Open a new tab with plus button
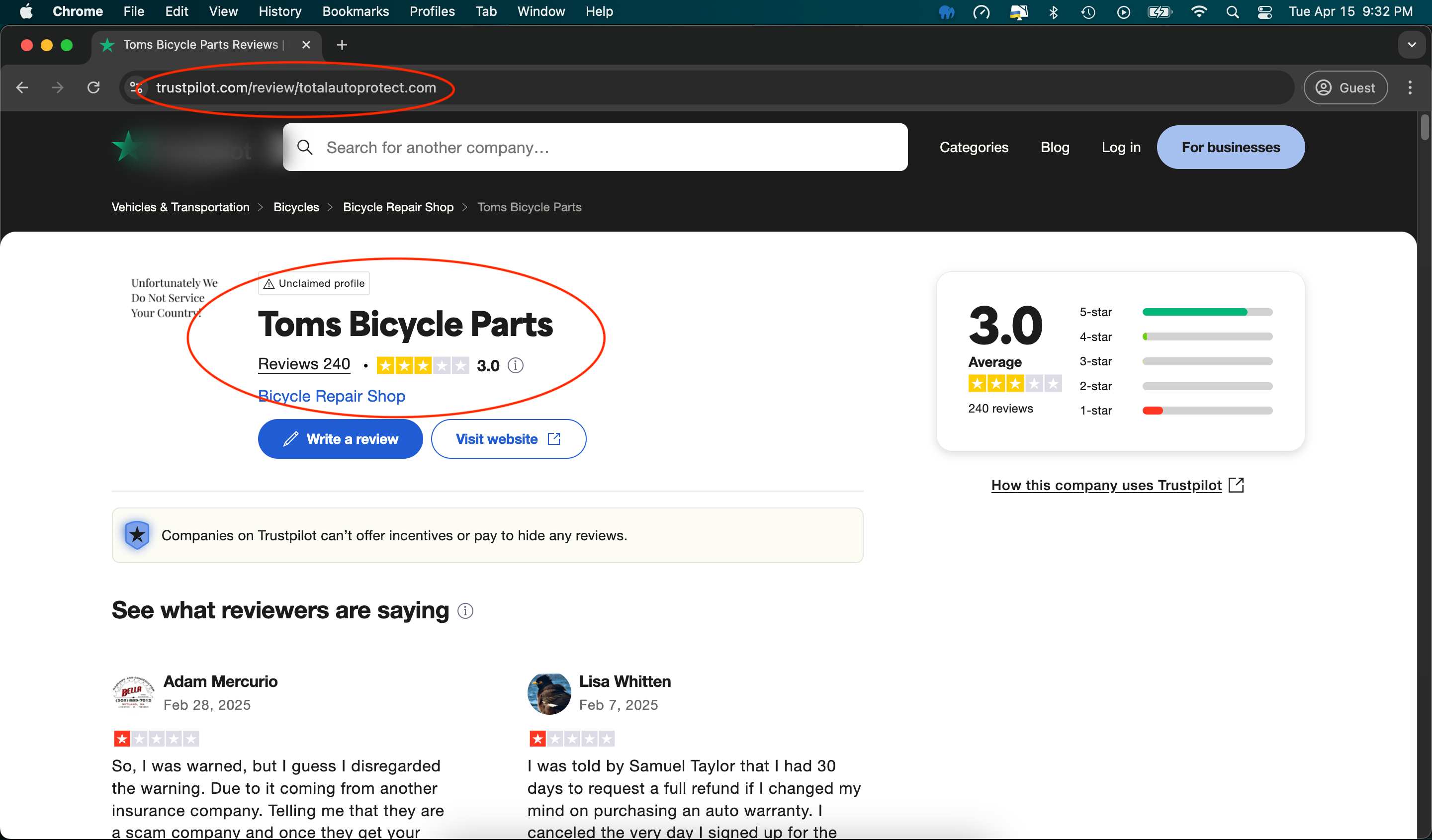 (342, 45)
